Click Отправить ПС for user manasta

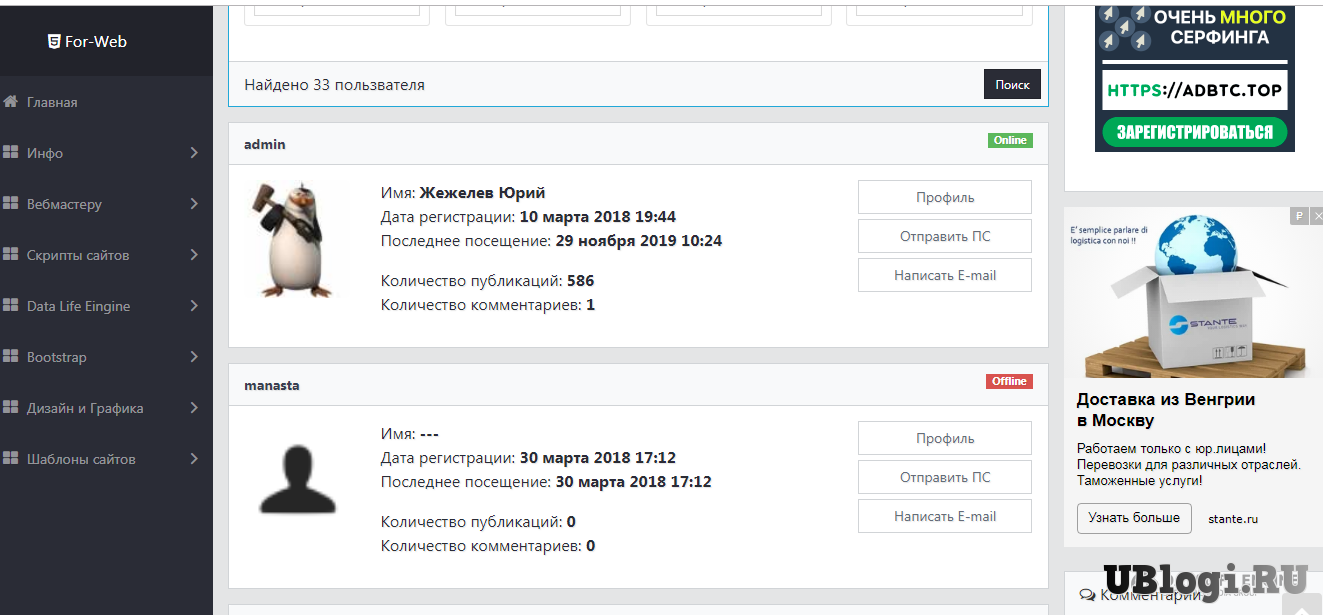click(944, 477)
